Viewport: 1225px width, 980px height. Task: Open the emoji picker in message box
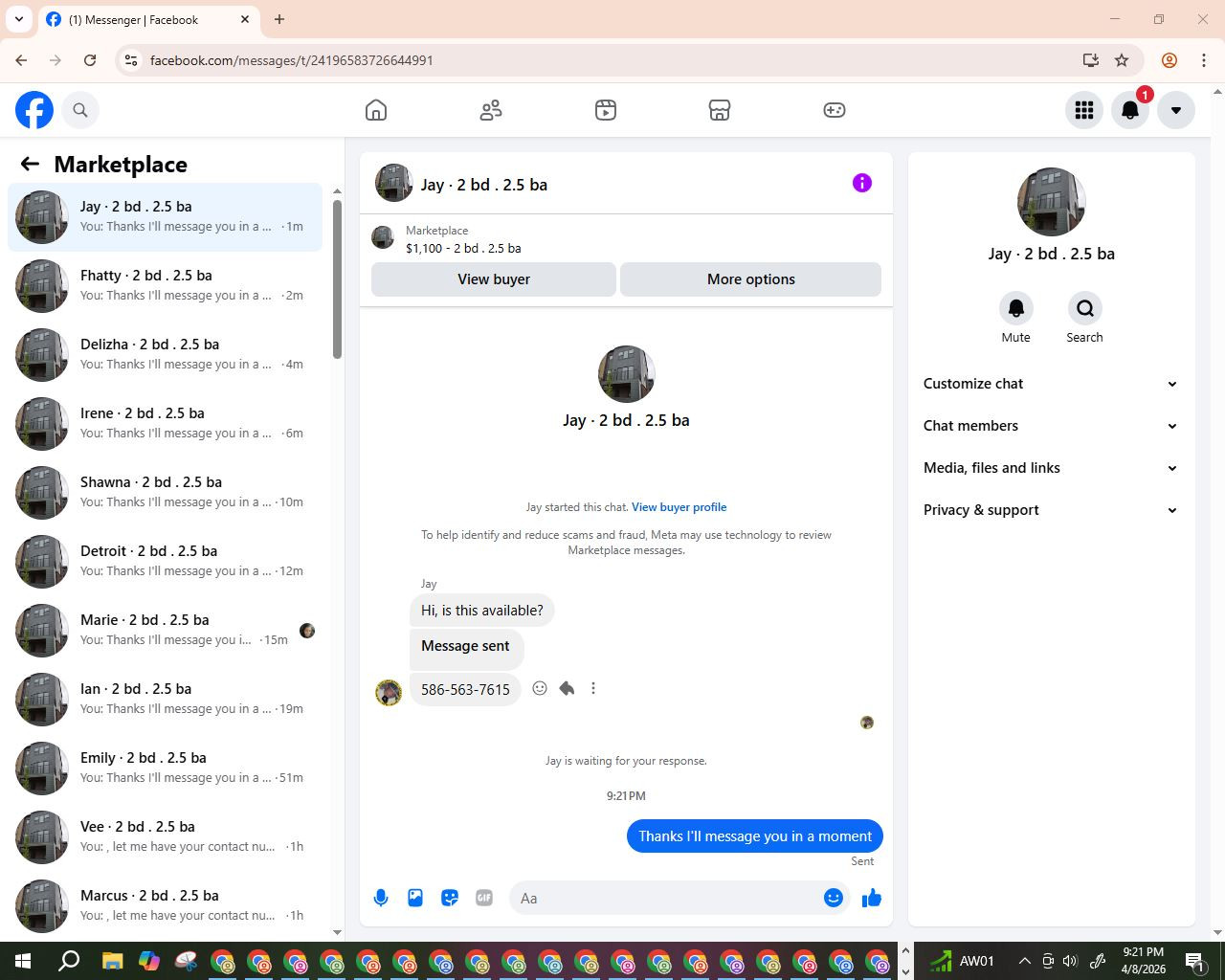point(834,898)
